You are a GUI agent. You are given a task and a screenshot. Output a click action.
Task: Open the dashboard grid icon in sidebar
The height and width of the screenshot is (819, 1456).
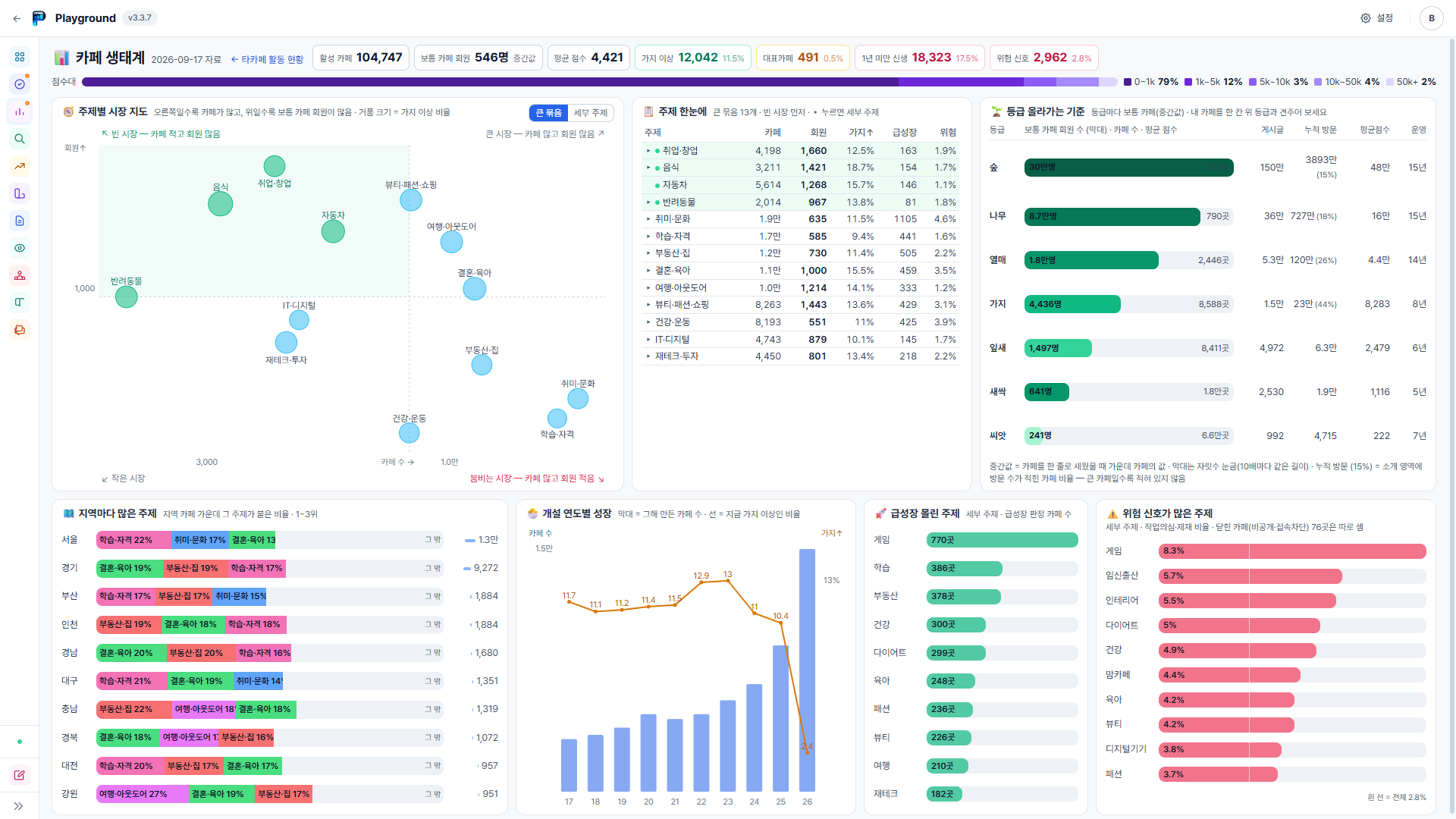point(20,57)
